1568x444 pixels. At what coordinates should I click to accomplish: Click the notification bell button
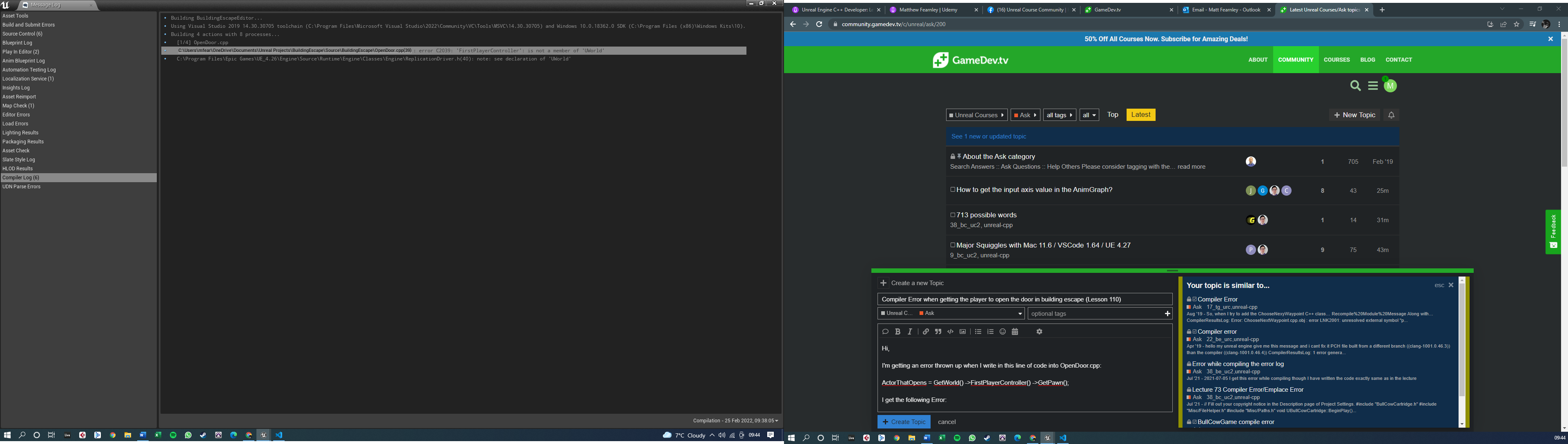1391,115
